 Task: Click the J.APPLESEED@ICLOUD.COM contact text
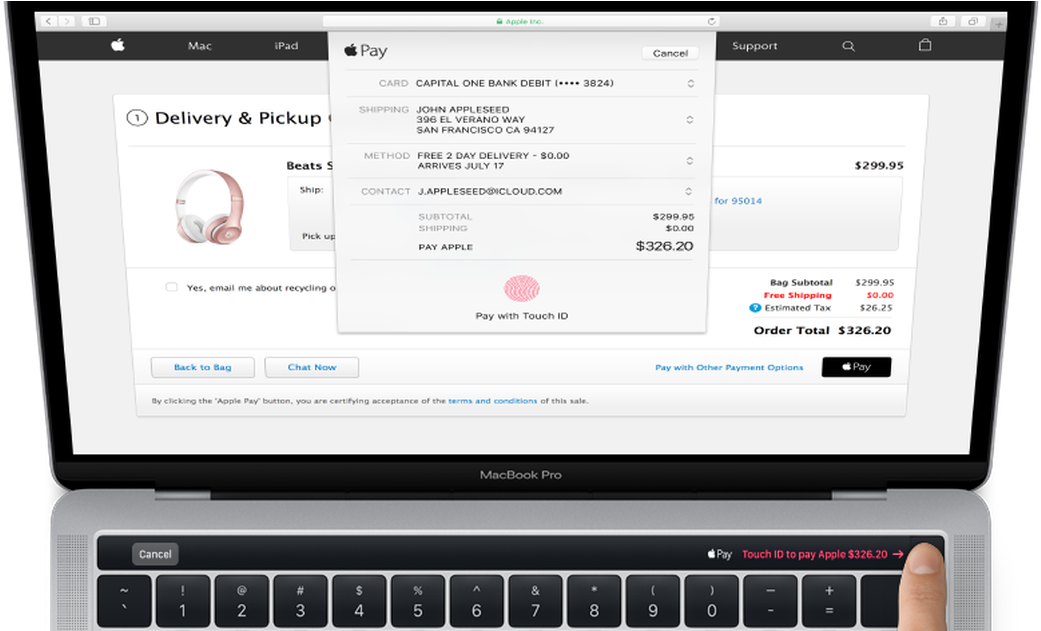coord(490,191)
